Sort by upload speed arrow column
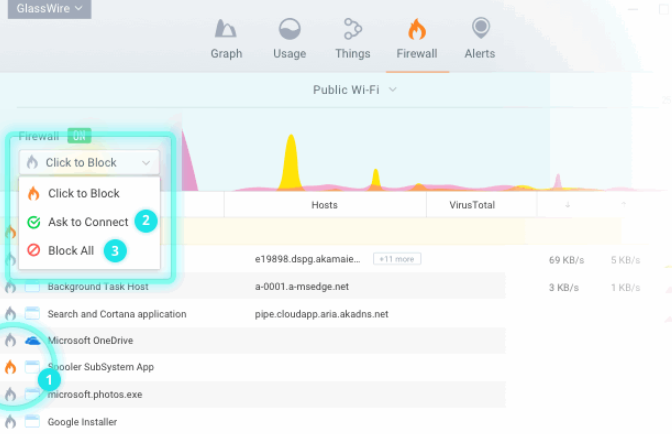 [624, 205]
